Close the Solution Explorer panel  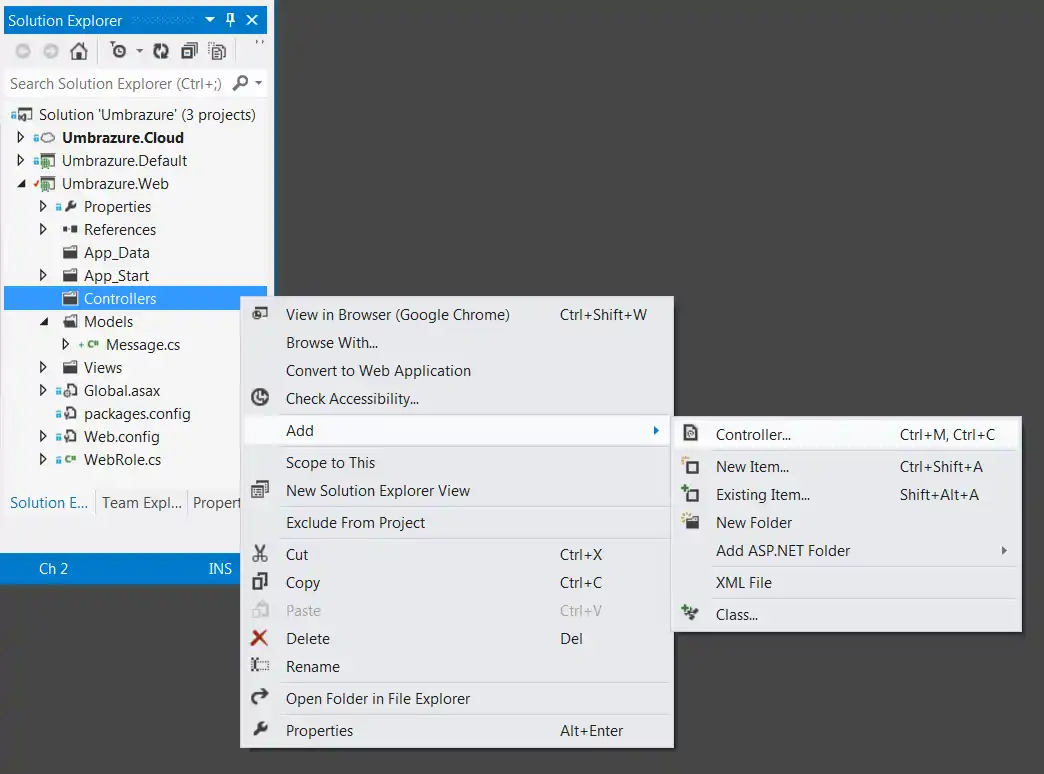point(252,20)
